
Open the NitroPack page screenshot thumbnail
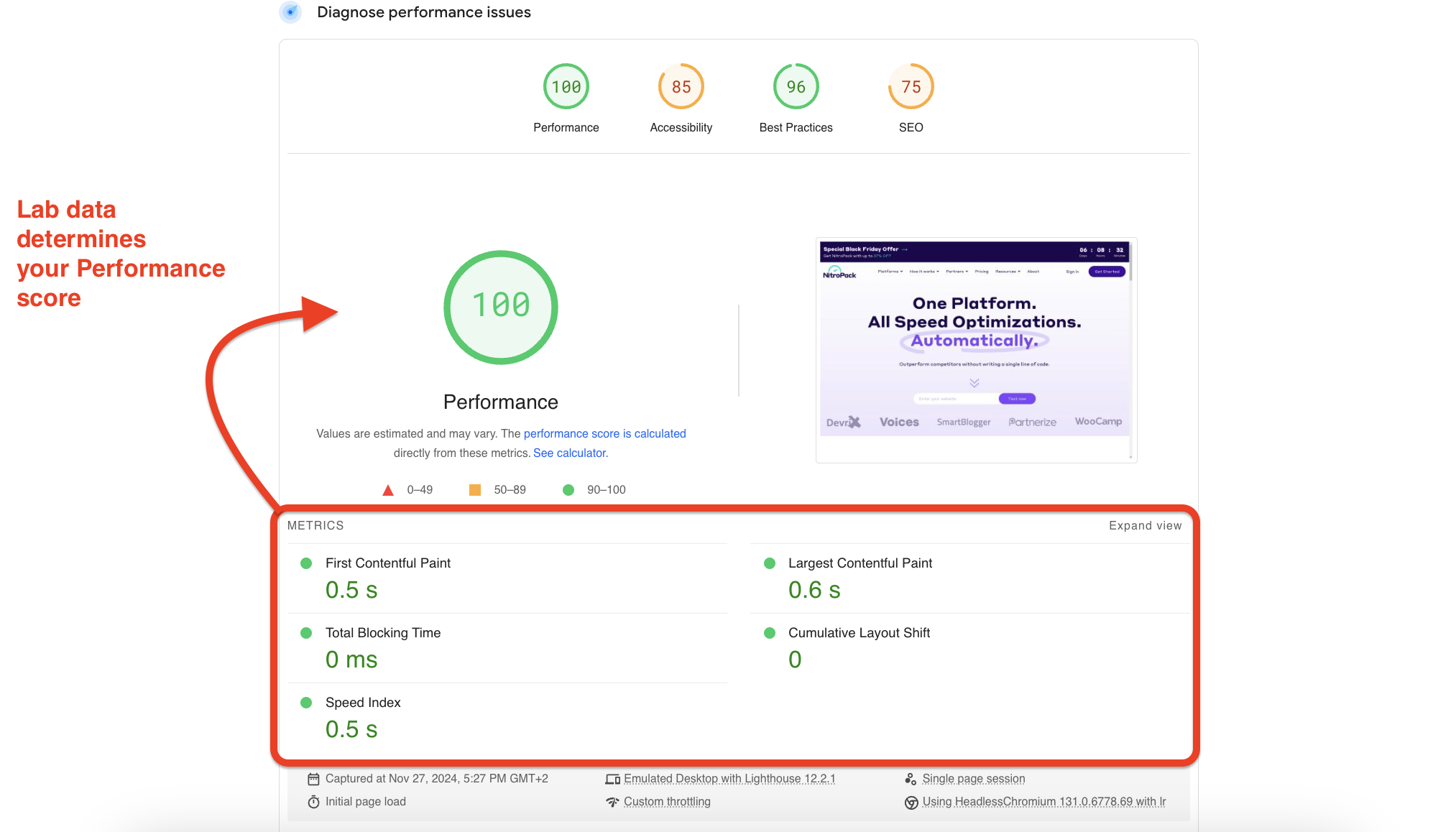coord(976,350)
